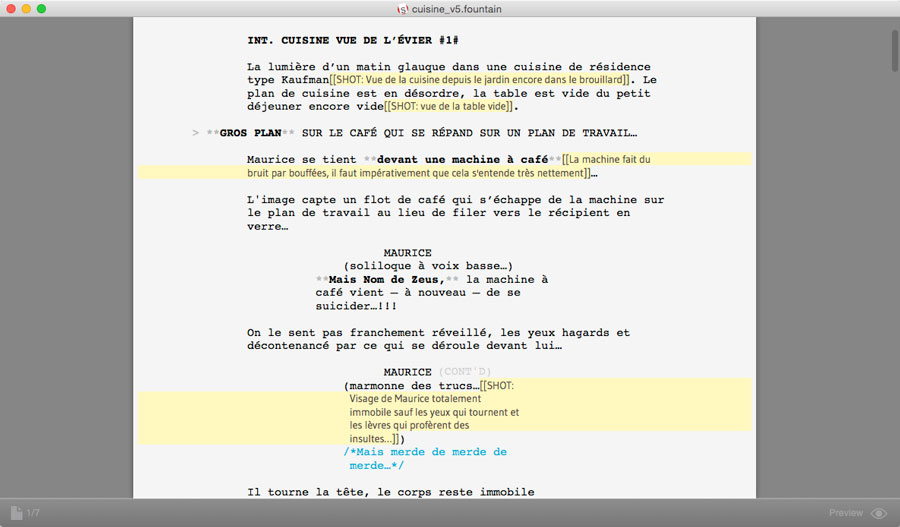The width and height of the screenshot is (900, 527).
Task: Click the cuisine_v5.fountain window title
Action: click(456, 9)
